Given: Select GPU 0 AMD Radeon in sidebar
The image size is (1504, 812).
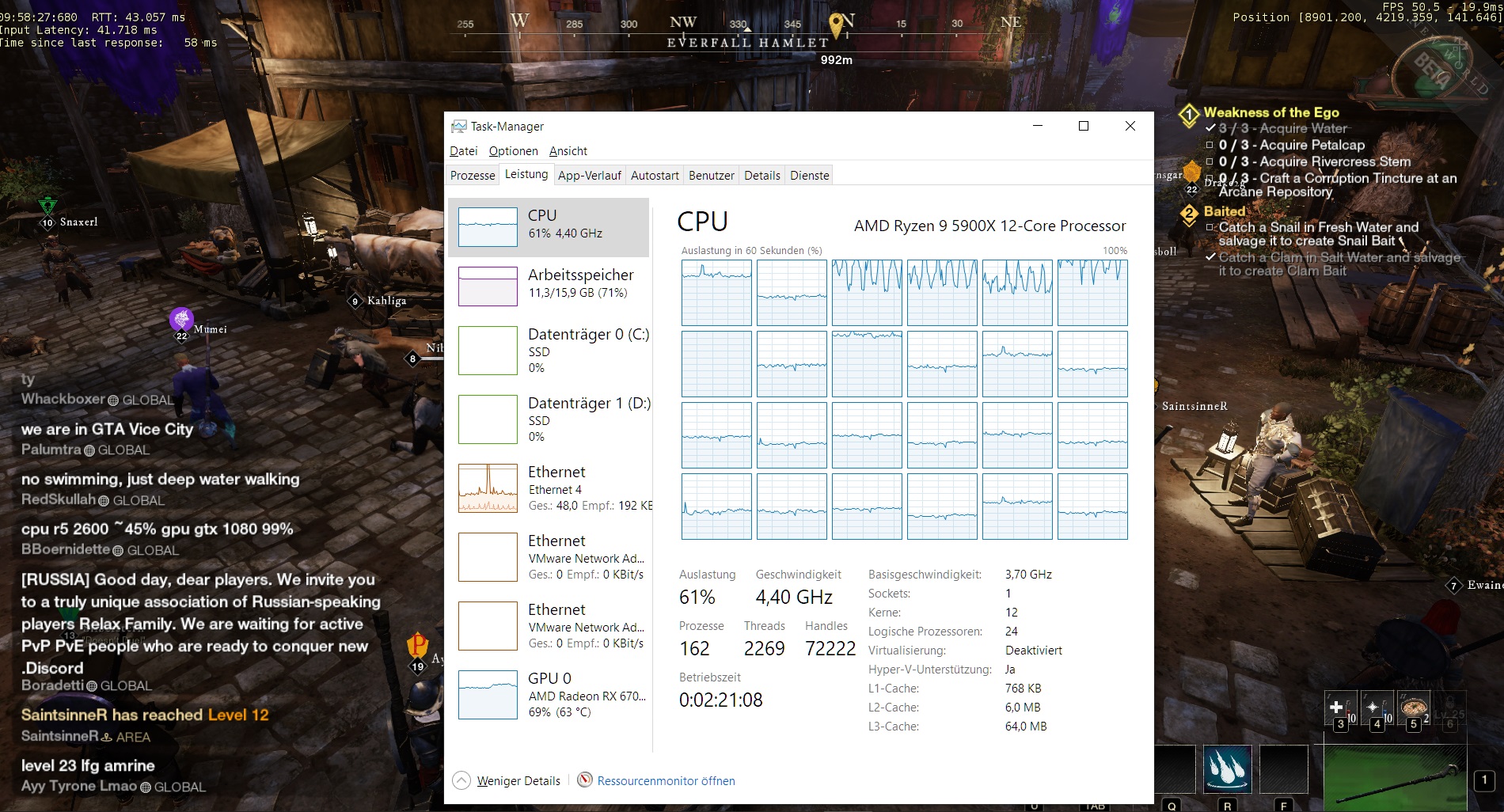Looking at the screenshot, I should pos(549,695).
